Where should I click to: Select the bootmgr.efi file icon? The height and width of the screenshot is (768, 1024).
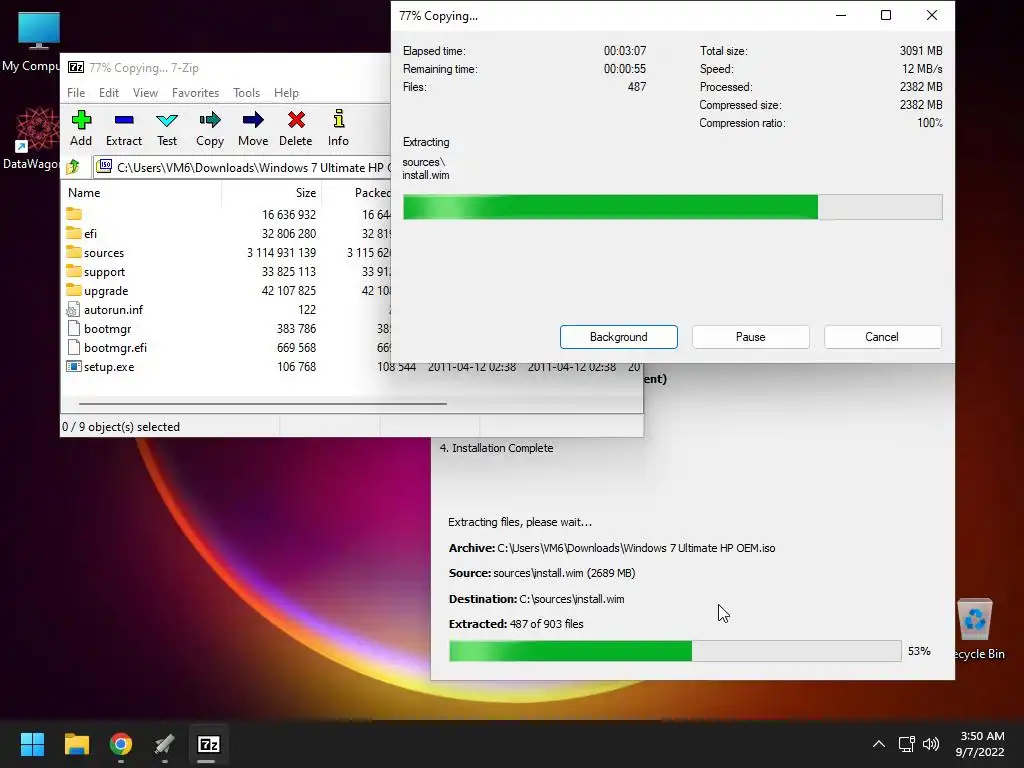(x=73, y=347)
